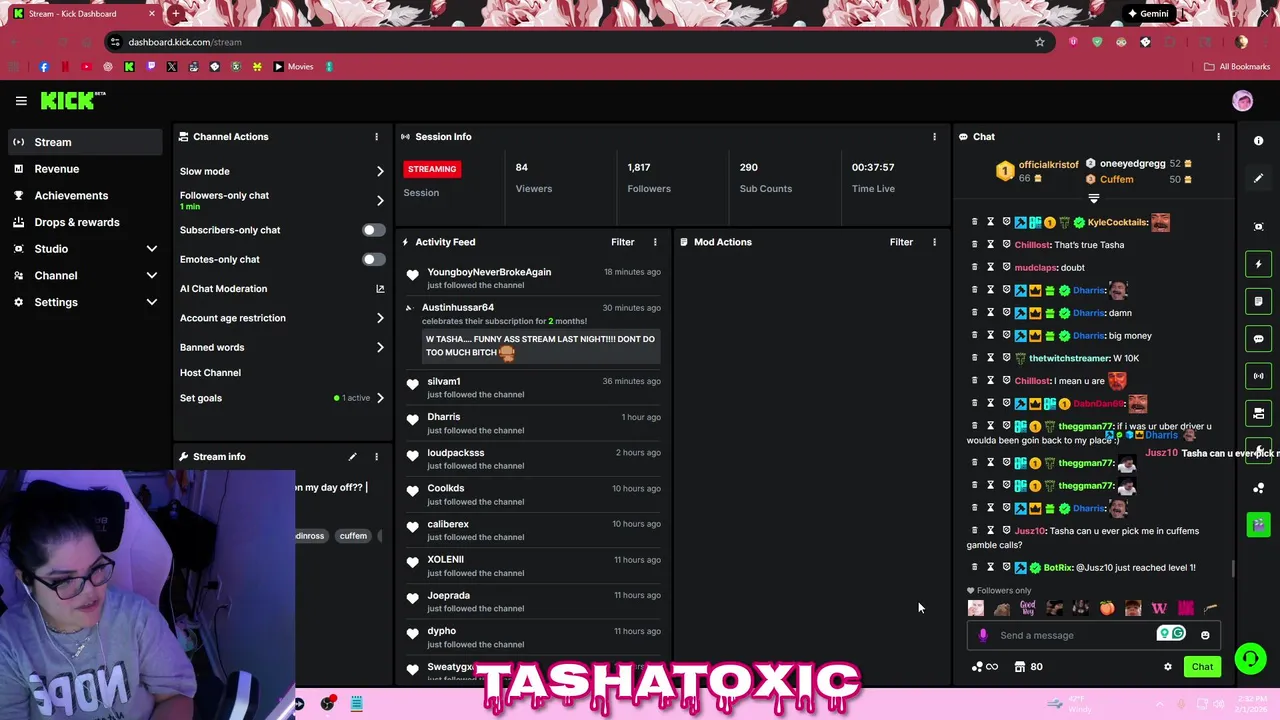Toggle Subscribers-only chat switch
This screenshot has height=720, width=1280.
point(373,230)
